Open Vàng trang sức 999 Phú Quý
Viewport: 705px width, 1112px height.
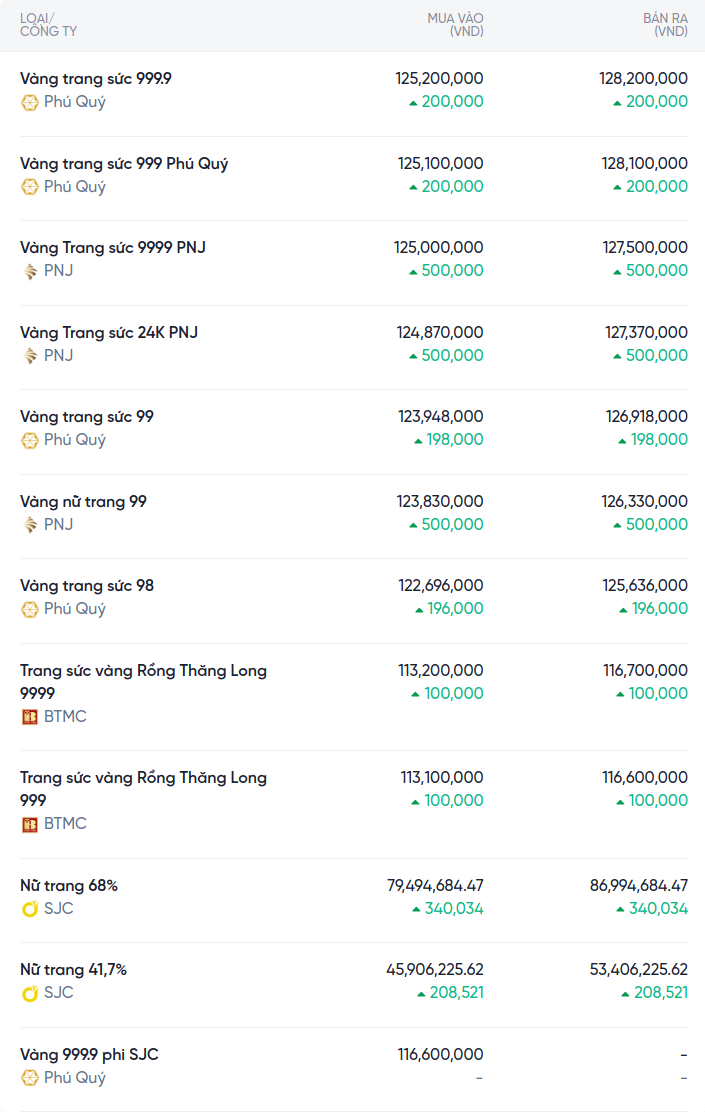click(x=124, y=163)
